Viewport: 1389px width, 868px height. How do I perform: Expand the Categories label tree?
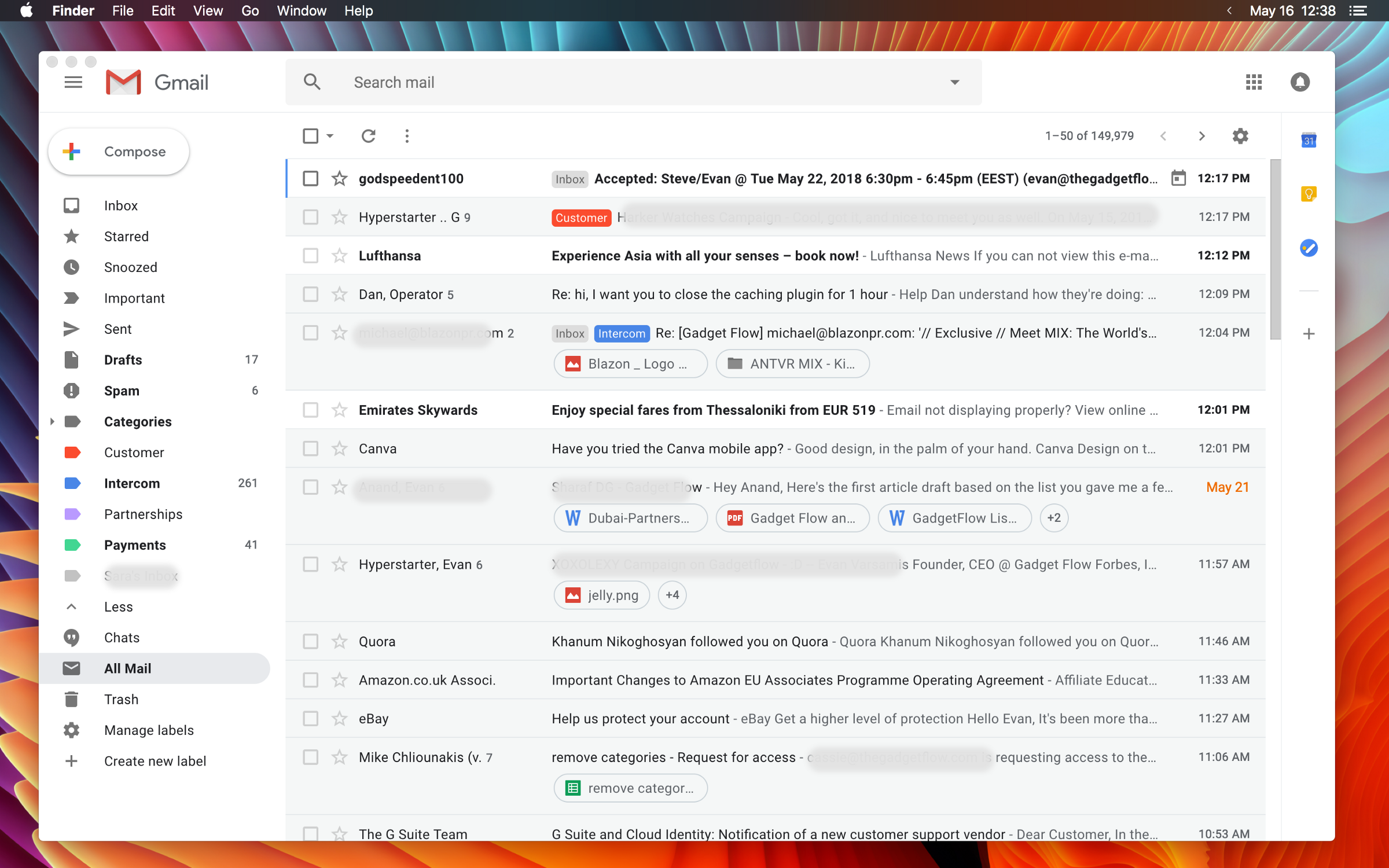52,422
